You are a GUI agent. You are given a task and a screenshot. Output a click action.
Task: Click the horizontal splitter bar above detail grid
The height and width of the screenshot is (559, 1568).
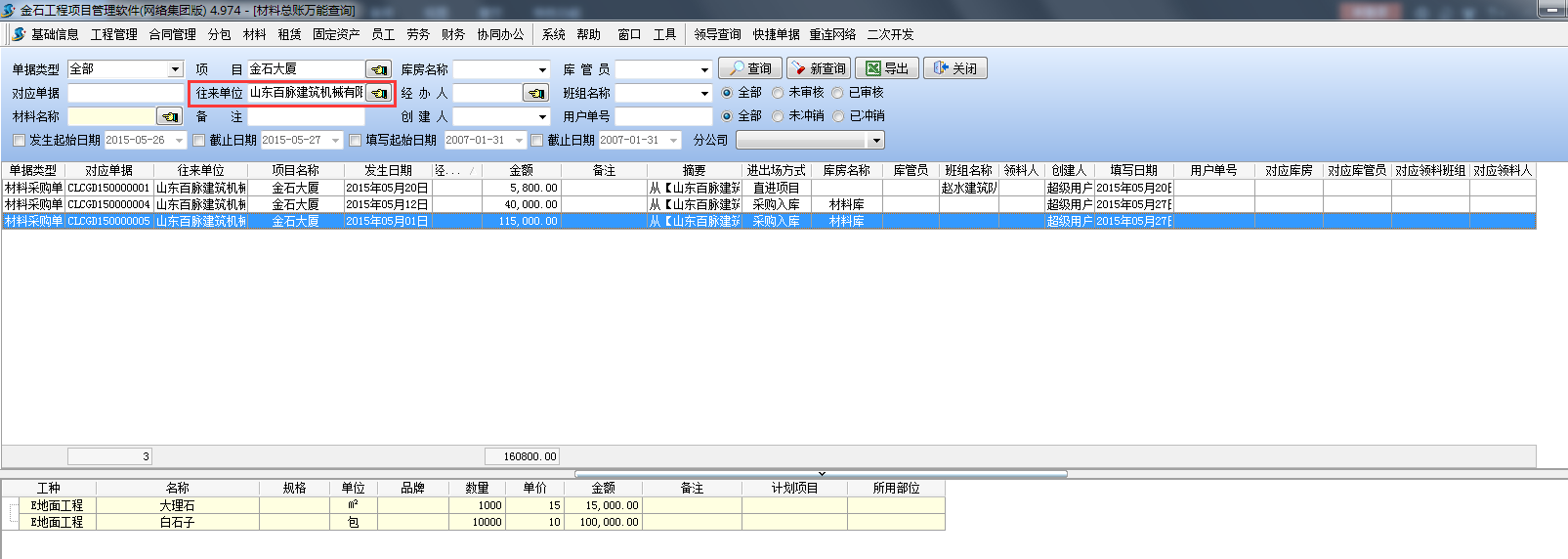pyautogui.click(x=821, y=473)
